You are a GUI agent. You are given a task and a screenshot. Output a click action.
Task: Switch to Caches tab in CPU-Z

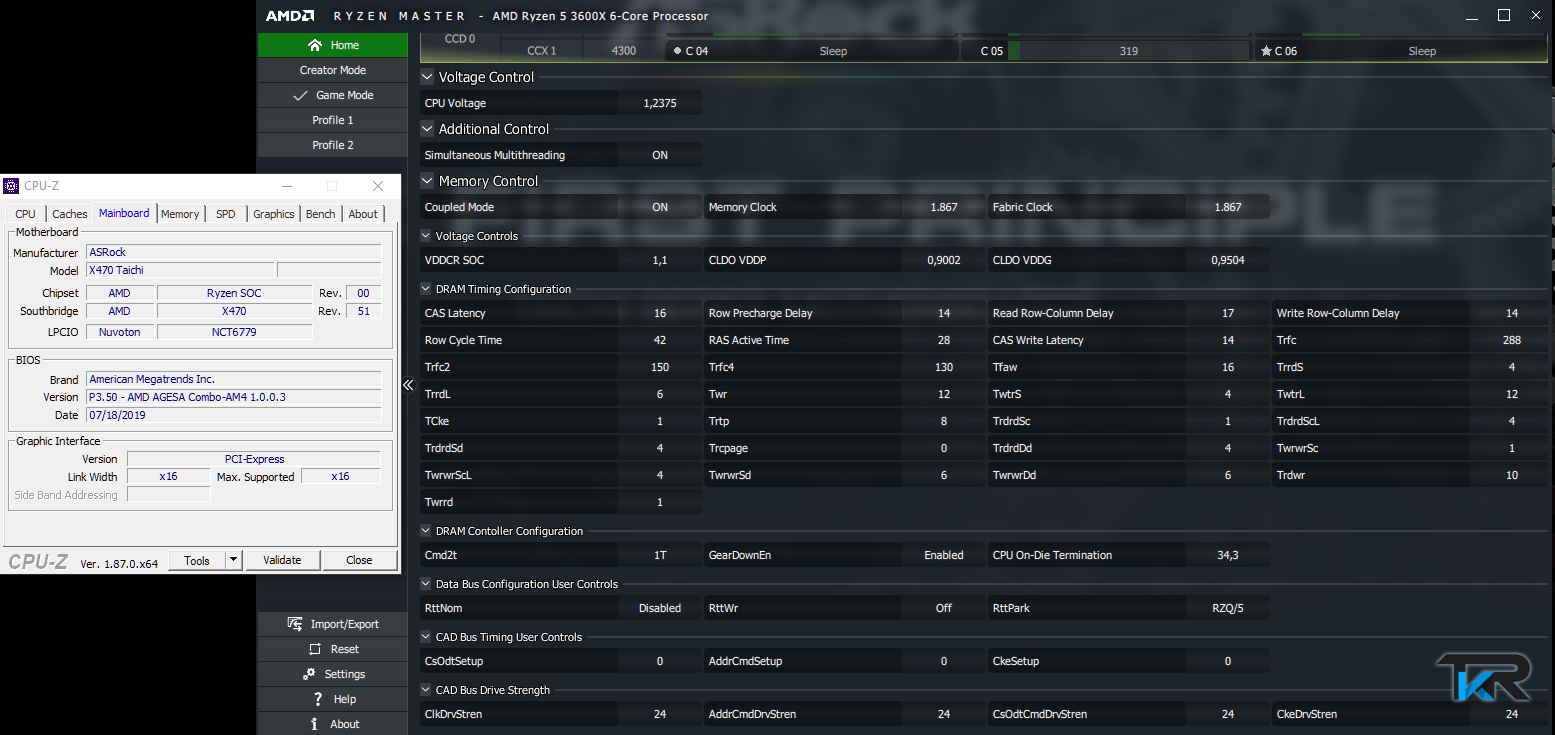point(70,214)
